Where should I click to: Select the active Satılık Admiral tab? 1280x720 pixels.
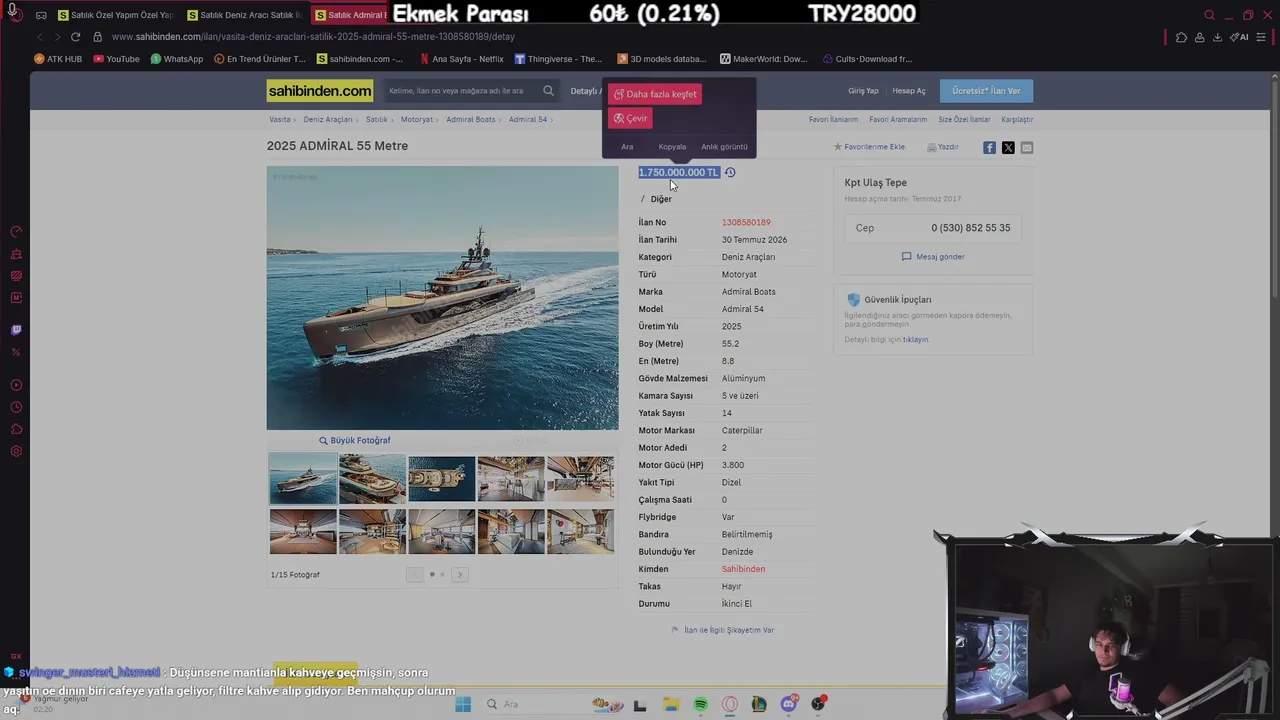(350, 15)
